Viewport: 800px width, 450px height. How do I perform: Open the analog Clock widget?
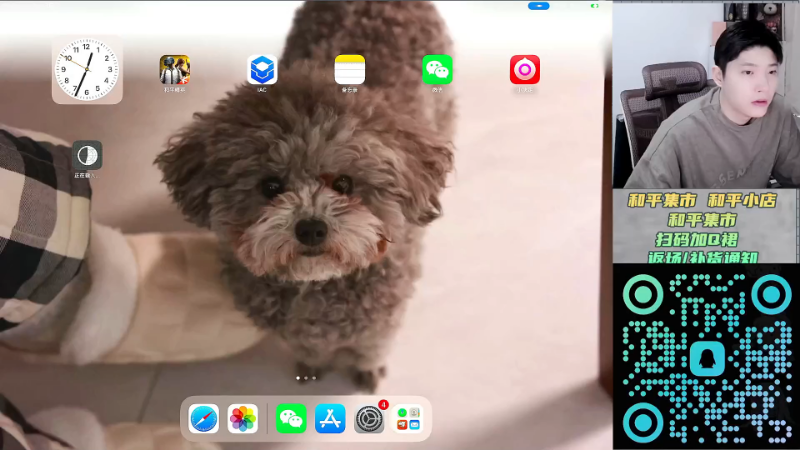click(x=87, y=69)
